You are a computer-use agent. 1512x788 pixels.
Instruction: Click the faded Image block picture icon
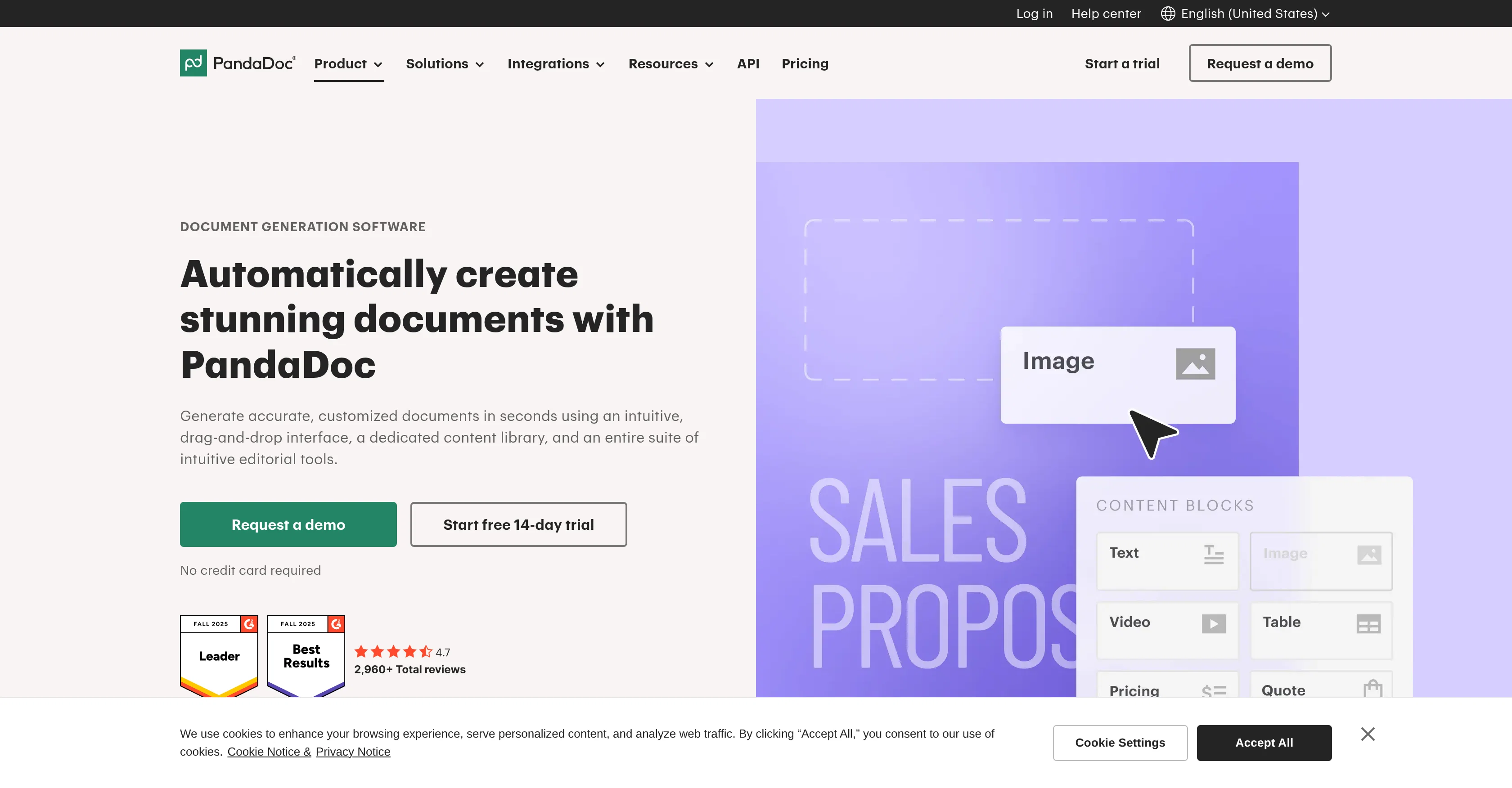point(1369,555)
